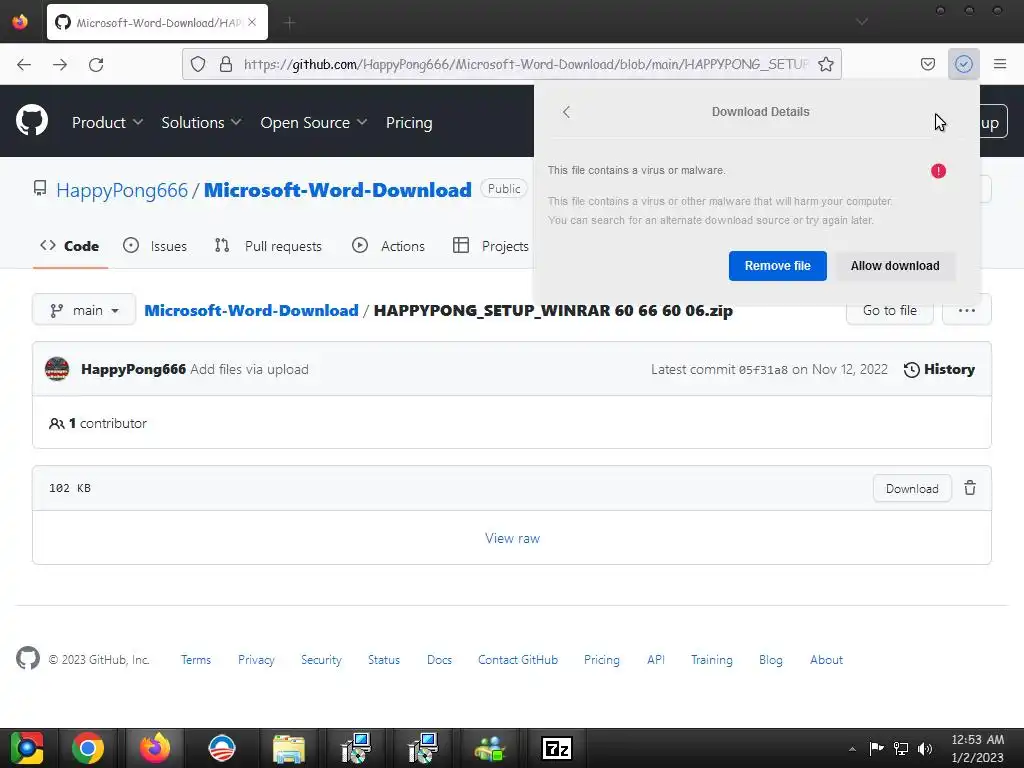Open the file explorer taskbar icon
The height and width of the screenshot is (768, 1024).
289,748
